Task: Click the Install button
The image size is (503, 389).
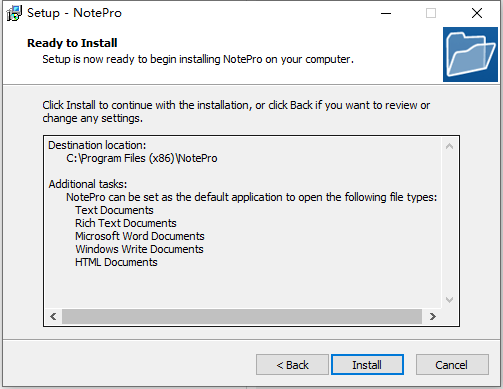Action: click(x=367, y=365)
